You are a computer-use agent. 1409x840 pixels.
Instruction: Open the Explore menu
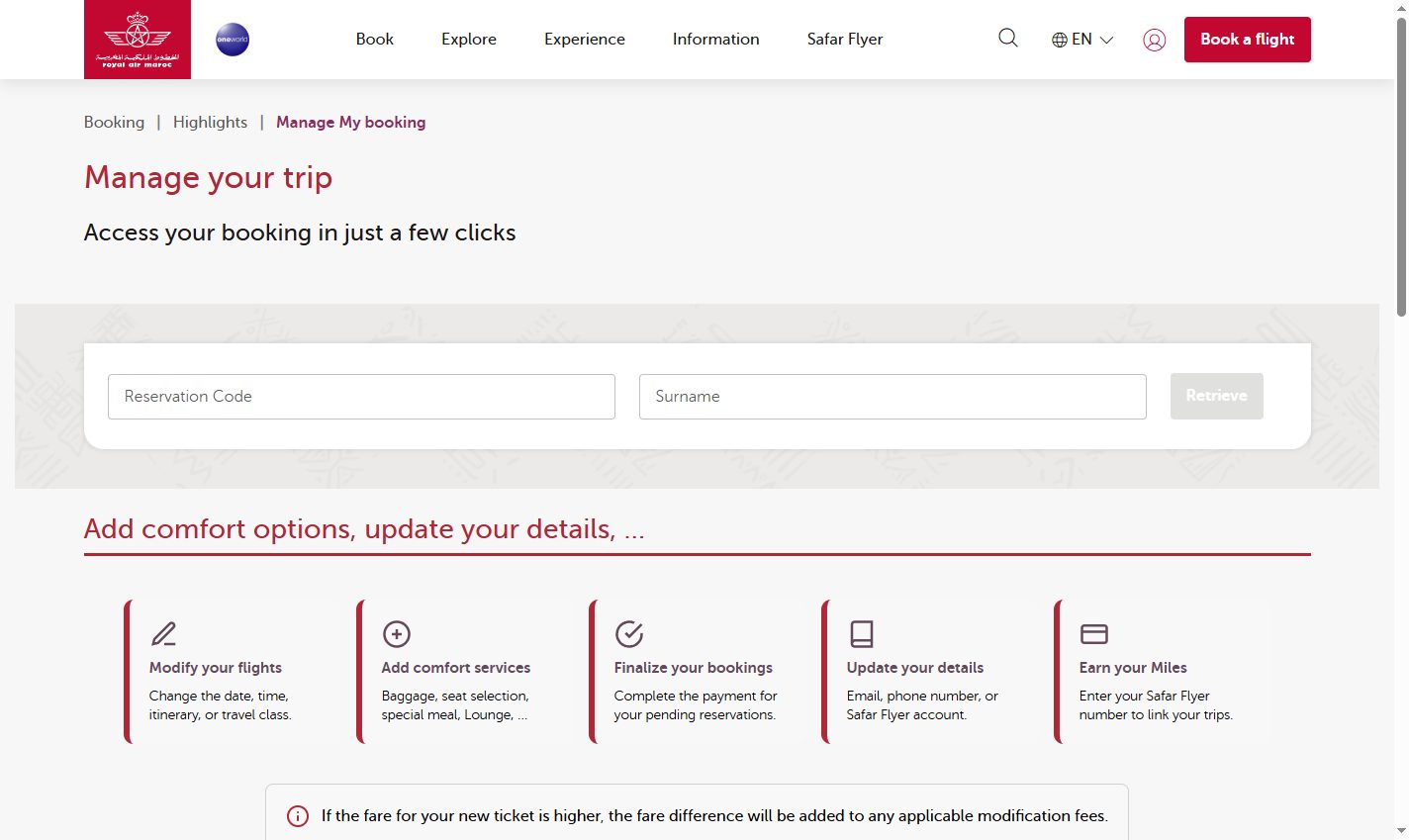coord(469,40)
